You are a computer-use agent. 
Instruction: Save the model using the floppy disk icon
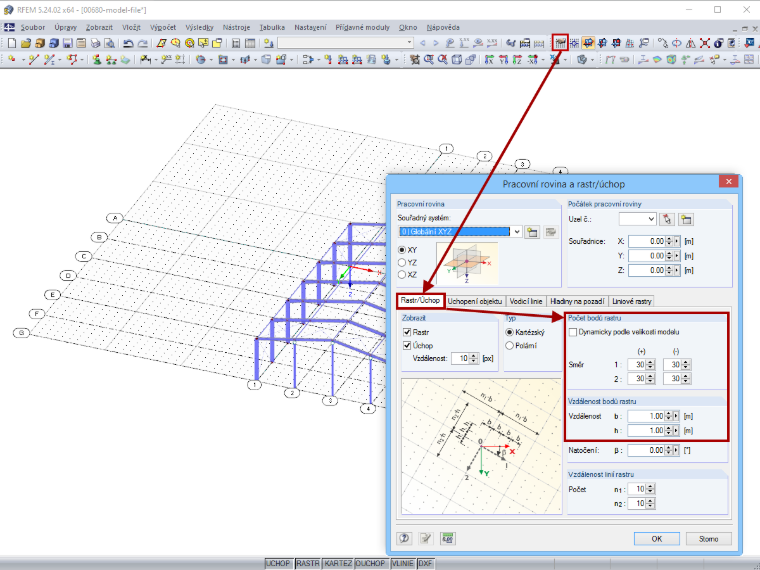[x=67, y=43]
